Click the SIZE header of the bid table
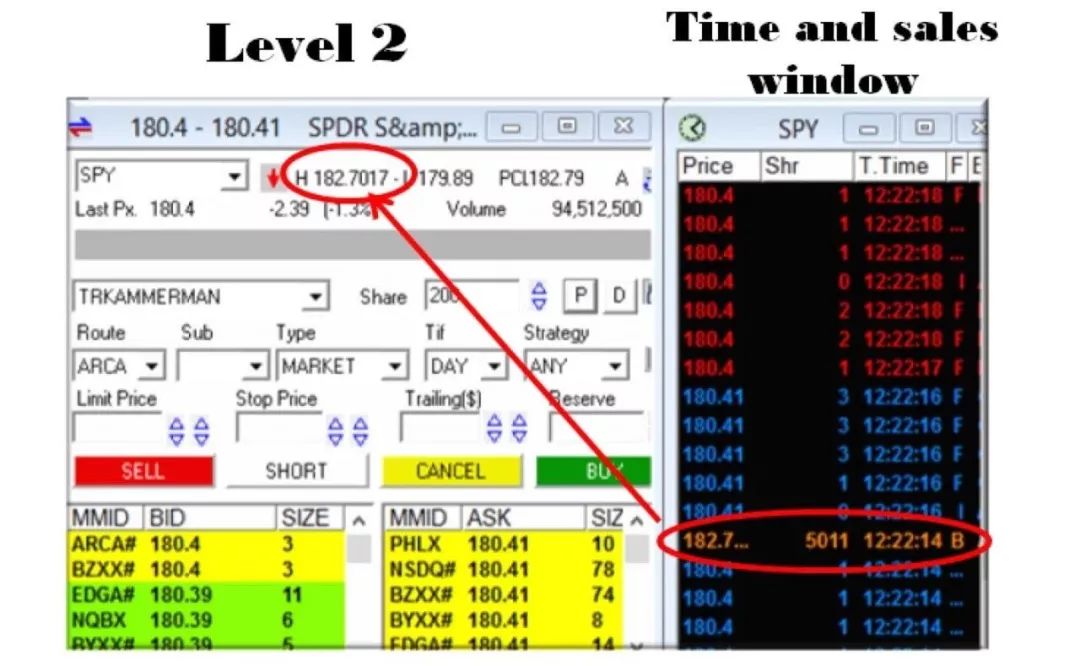This screenshot has height=666, width=1080. pos(309,518)
